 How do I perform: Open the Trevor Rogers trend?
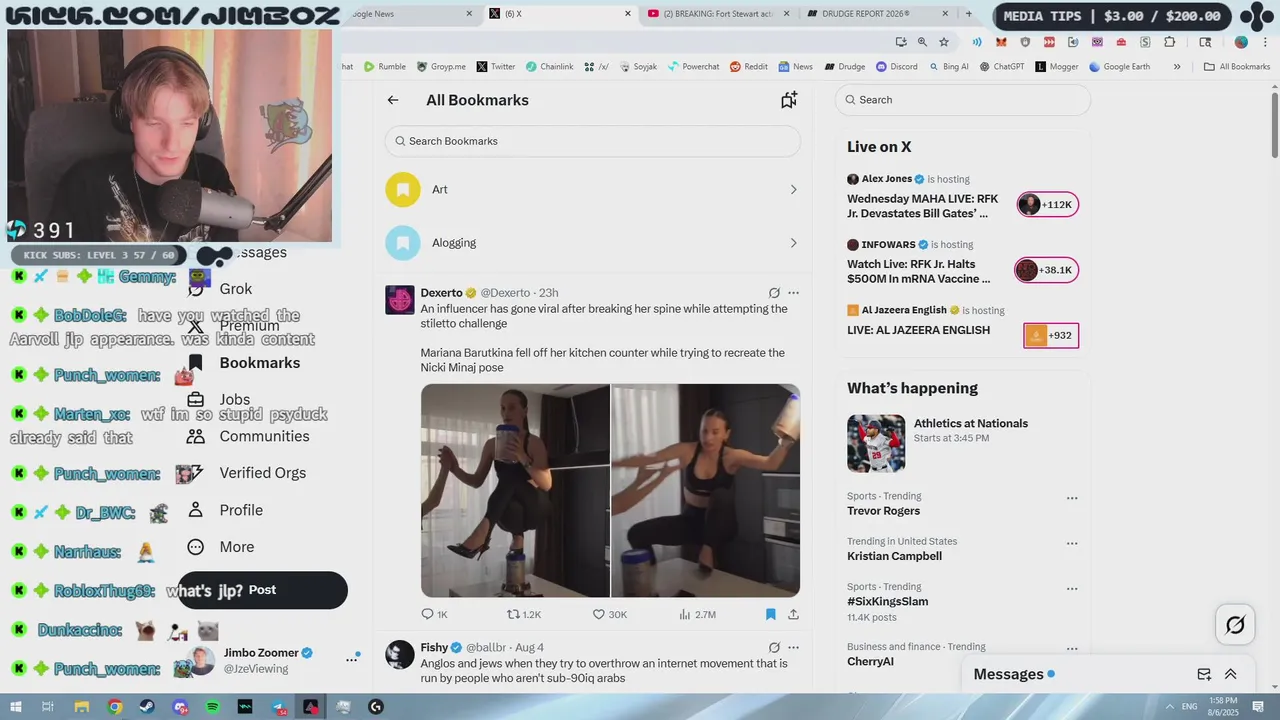[x=884, y=511]
